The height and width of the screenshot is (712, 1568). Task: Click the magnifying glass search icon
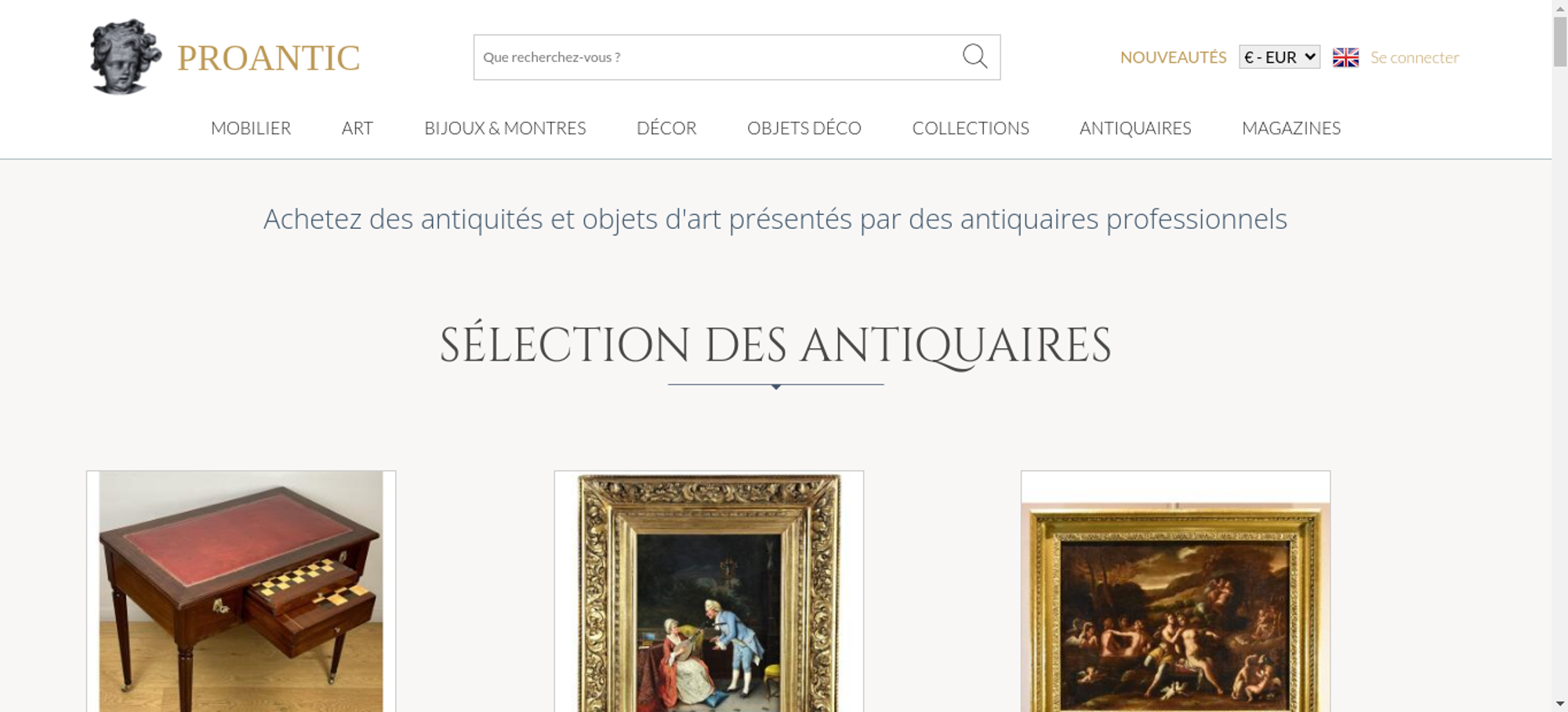[975, 56]
